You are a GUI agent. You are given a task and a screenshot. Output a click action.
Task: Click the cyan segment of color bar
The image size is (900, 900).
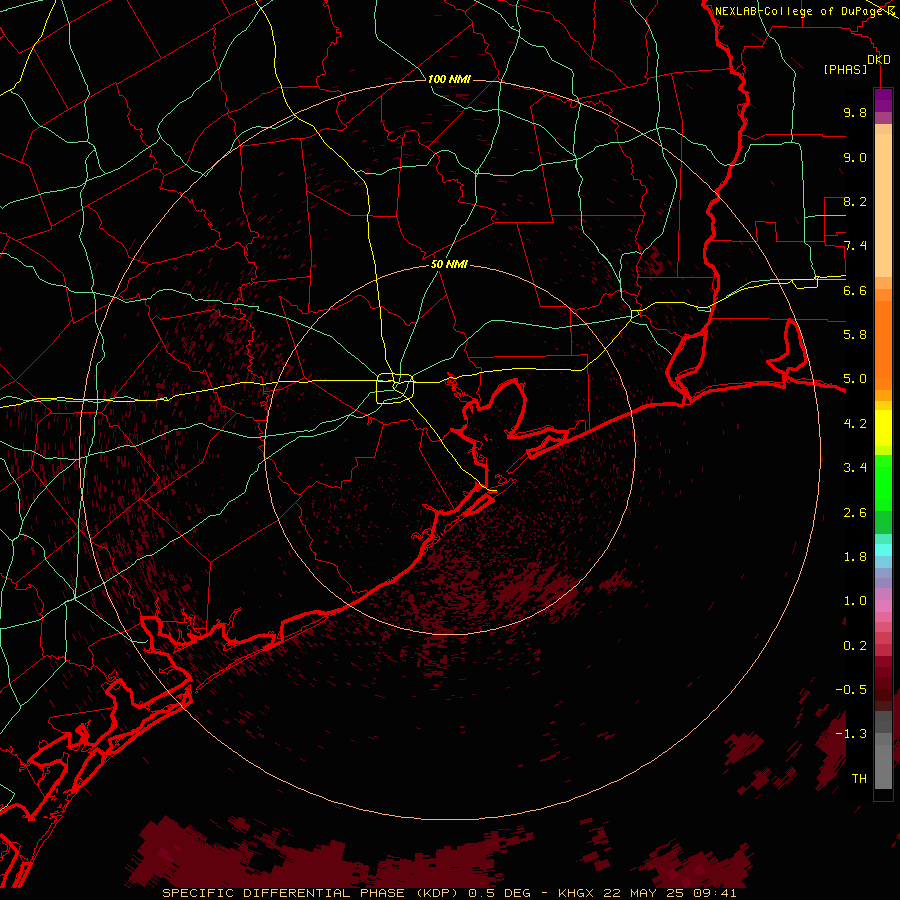point(883,550)
